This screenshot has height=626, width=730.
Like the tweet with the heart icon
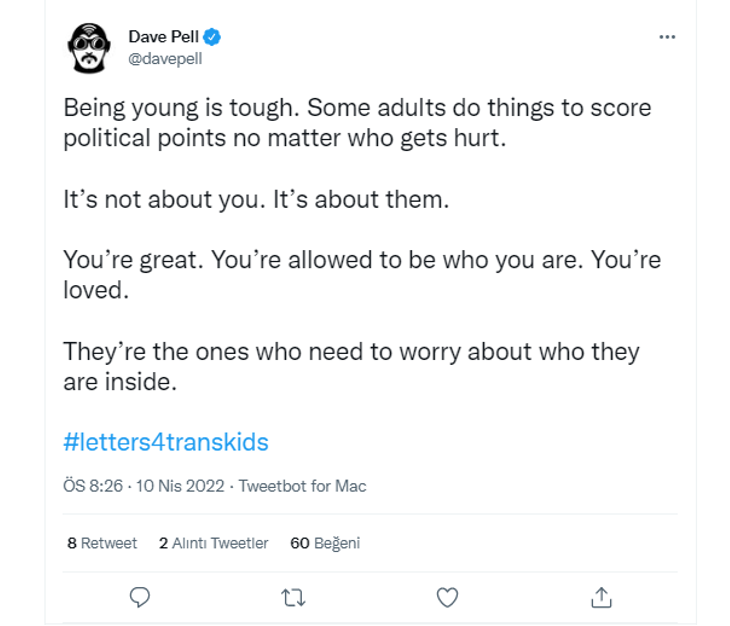pyautogui.click(x=447, y=597)
